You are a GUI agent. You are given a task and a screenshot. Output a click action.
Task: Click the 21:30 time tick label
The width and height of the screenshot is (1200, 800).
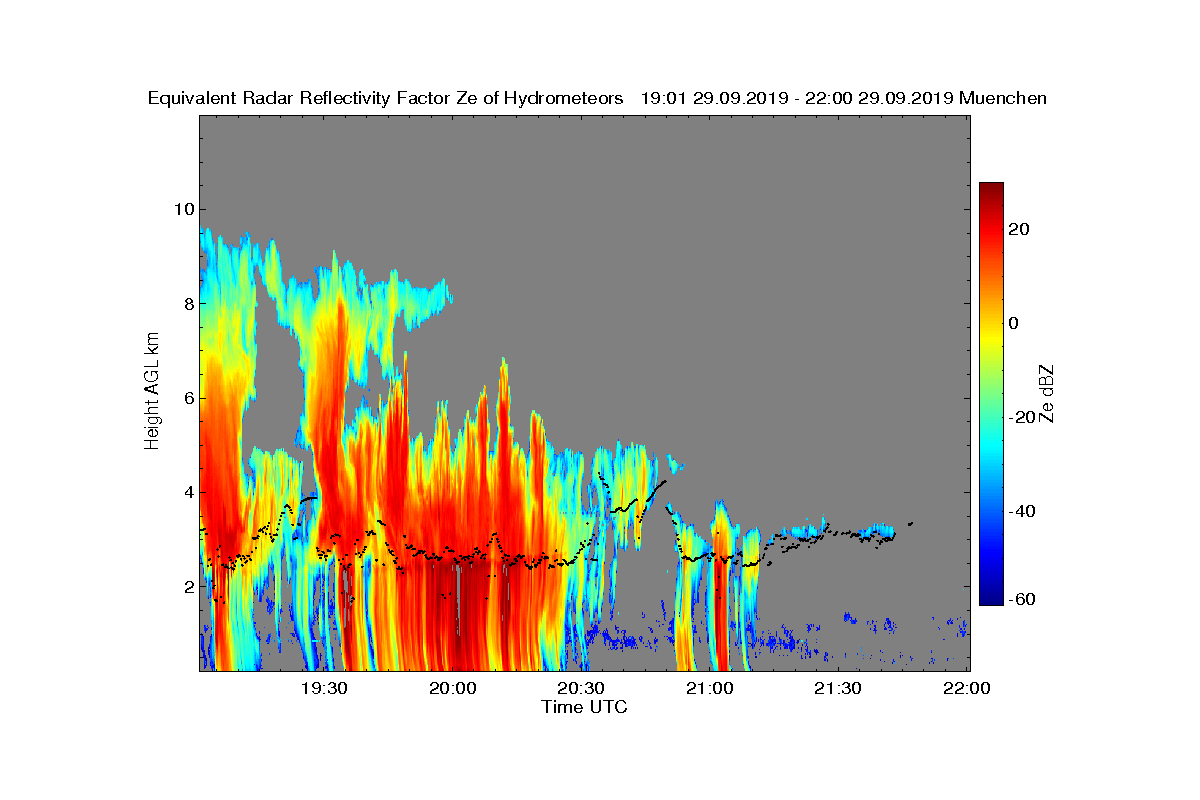click(x=838, y=688)
